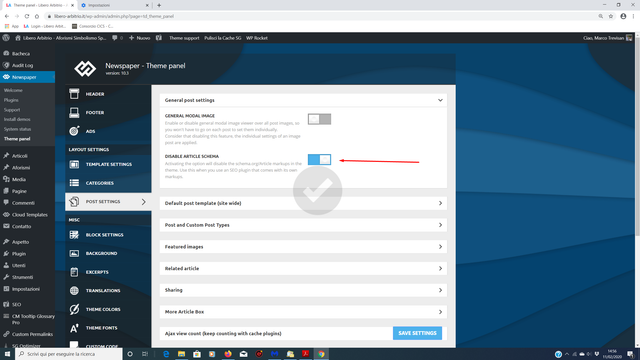
Task: Open Media menu in sidebar
Action: click(x=19, y=179)
